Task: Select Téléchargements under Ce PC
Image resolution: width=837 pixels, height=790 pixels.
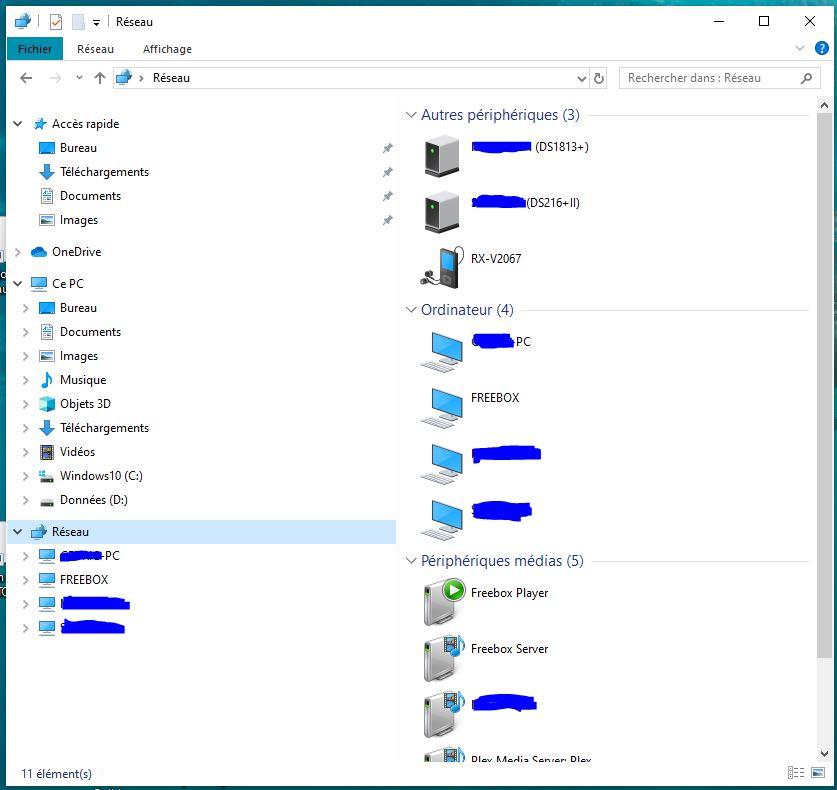Action: click(105, 428)
